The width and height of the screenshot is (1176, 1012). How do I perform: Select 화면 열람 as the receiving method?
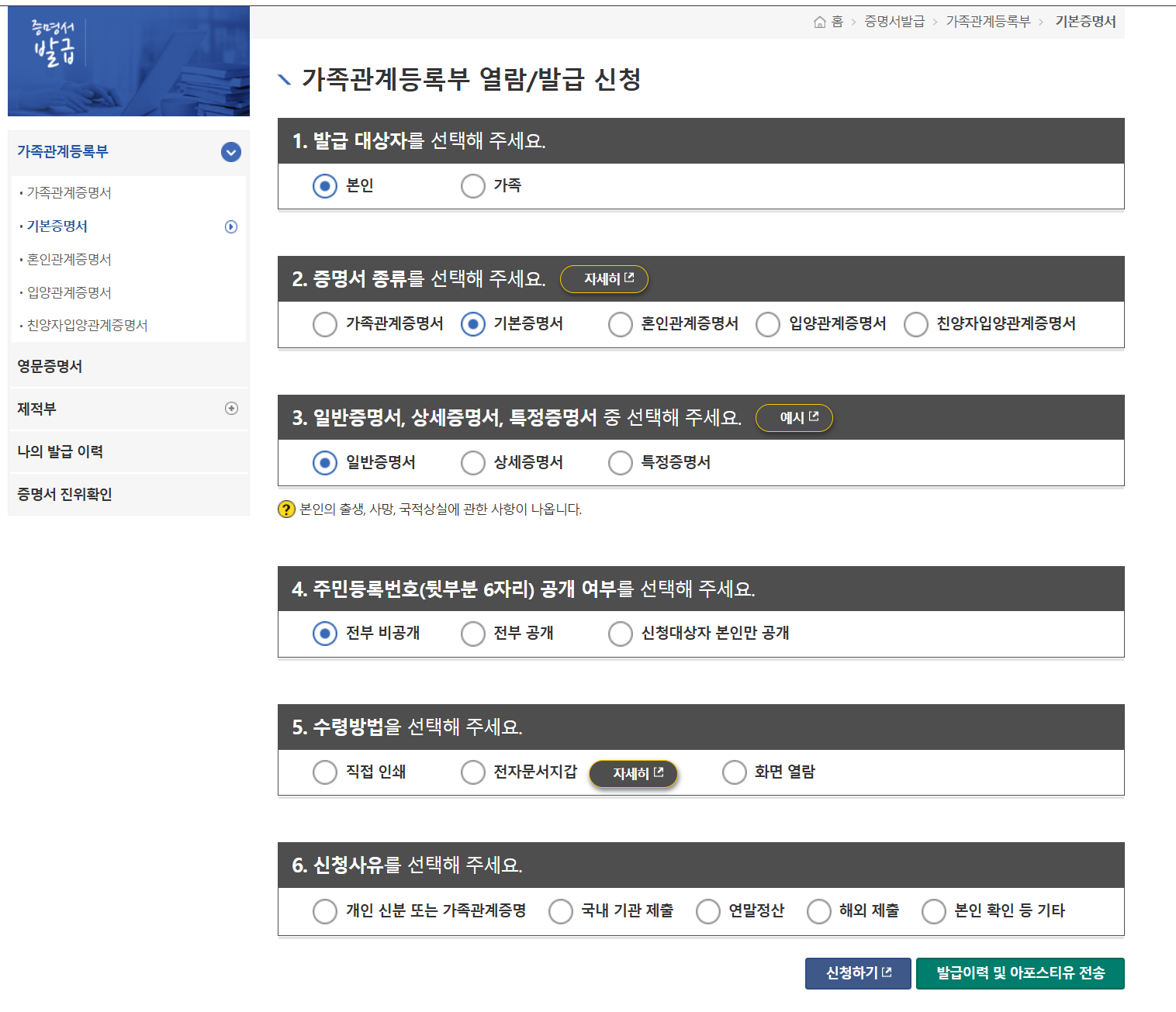tap(735, 772)
